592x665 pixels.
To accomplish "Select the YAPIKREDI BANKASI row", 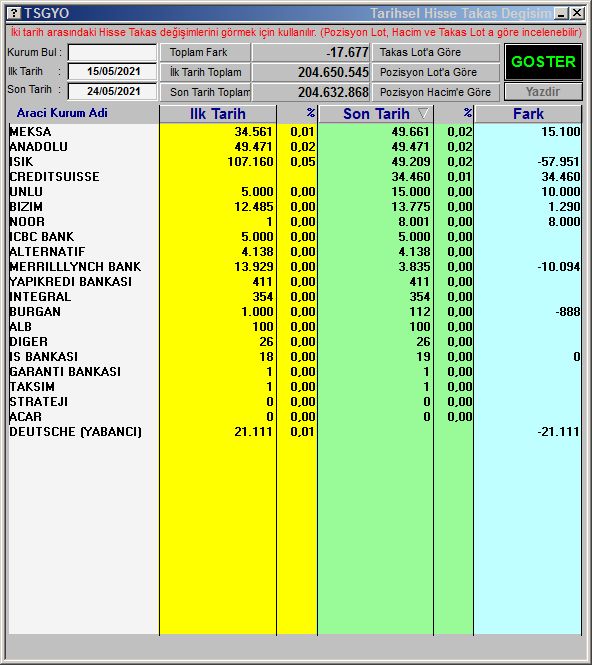I will pyautogui.click(x=295, y=282).
